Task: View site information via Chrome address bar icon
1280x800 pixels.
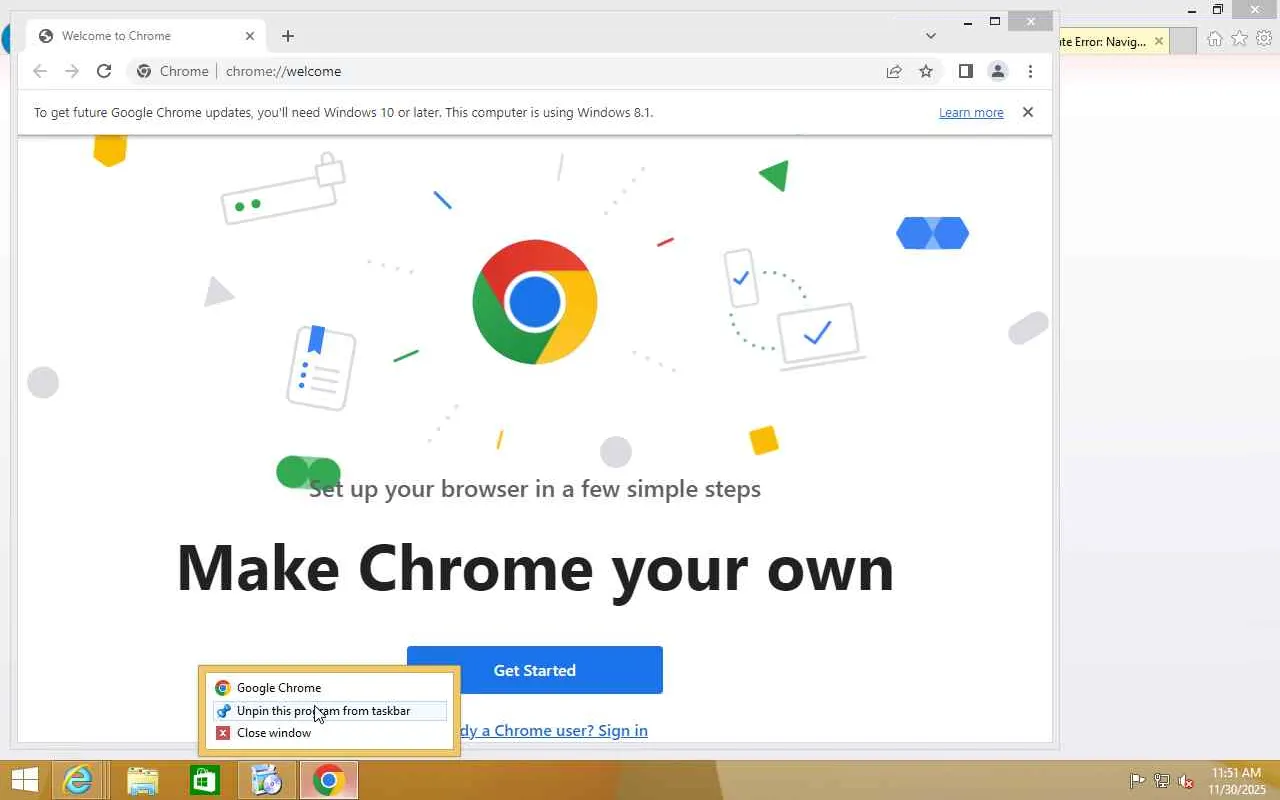Action: (x=144, y=71)
